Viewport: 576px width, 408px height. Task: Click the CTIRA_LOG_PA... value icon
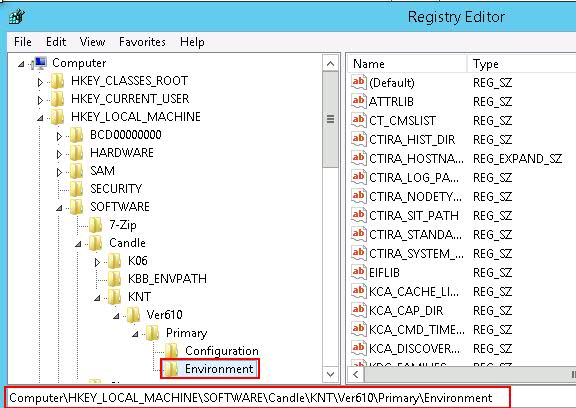pyautogui.click(x=359, y=177)
